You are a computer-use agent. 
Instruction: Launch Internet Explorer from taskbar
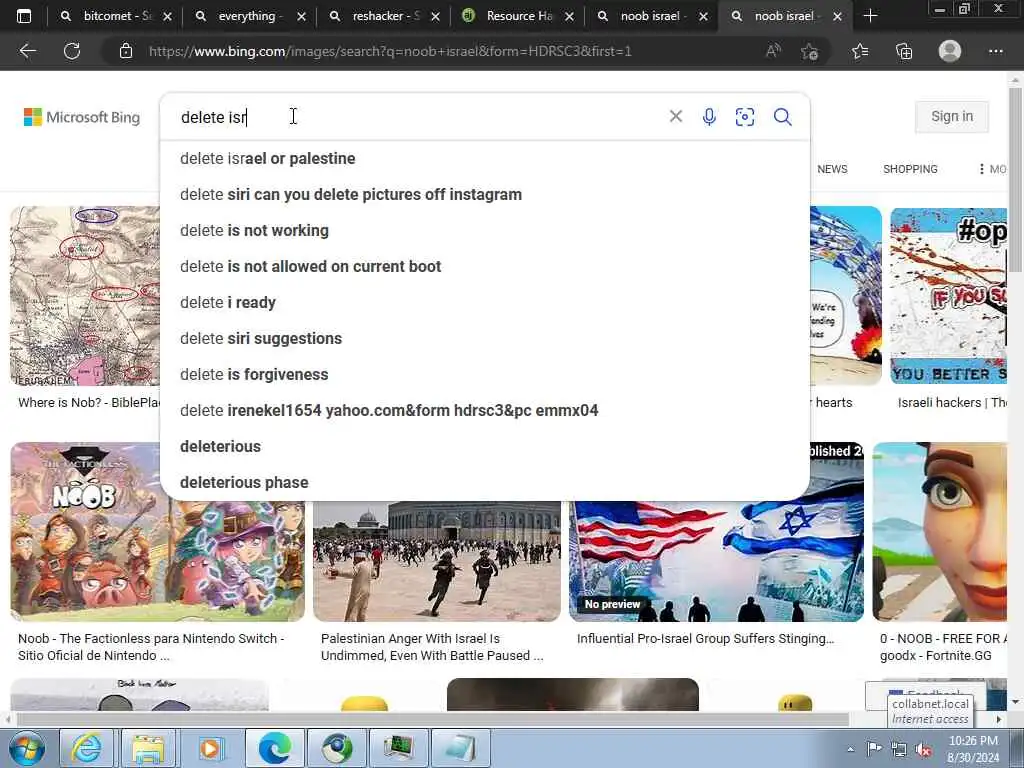click(86, 748)
